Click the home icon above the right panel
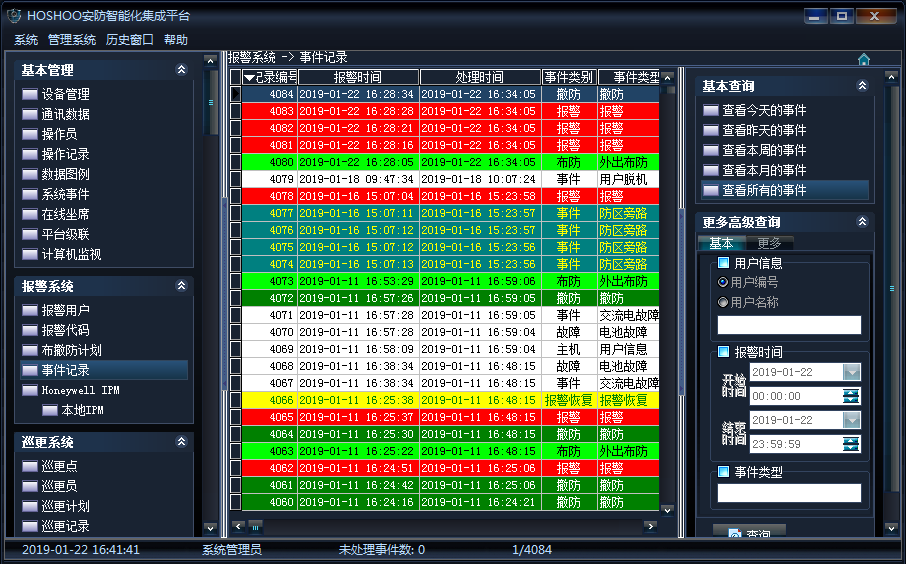The height and width of the screenshot is (564, 906). click(x=864, y=59)
